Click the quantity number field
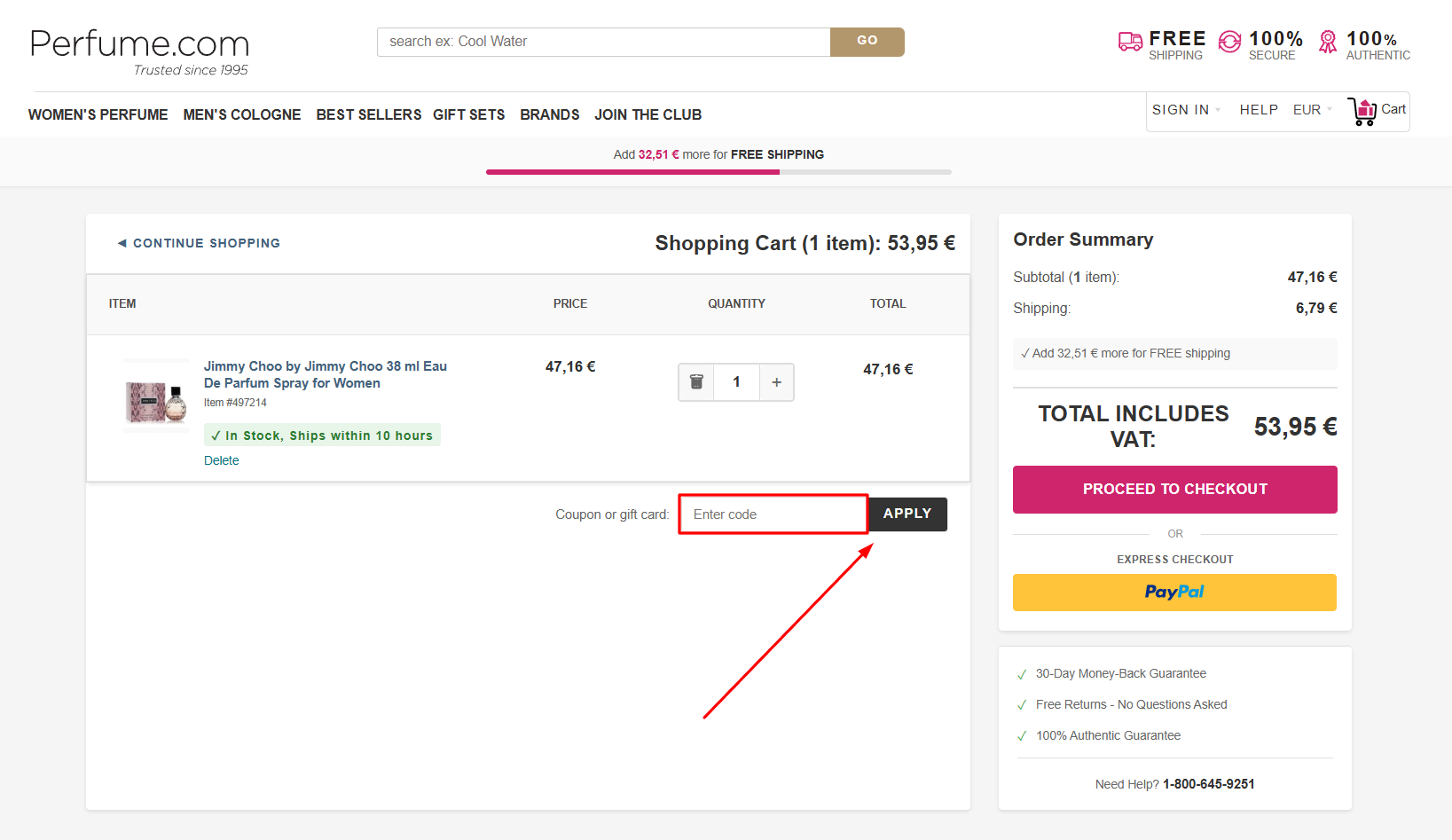 736,382
